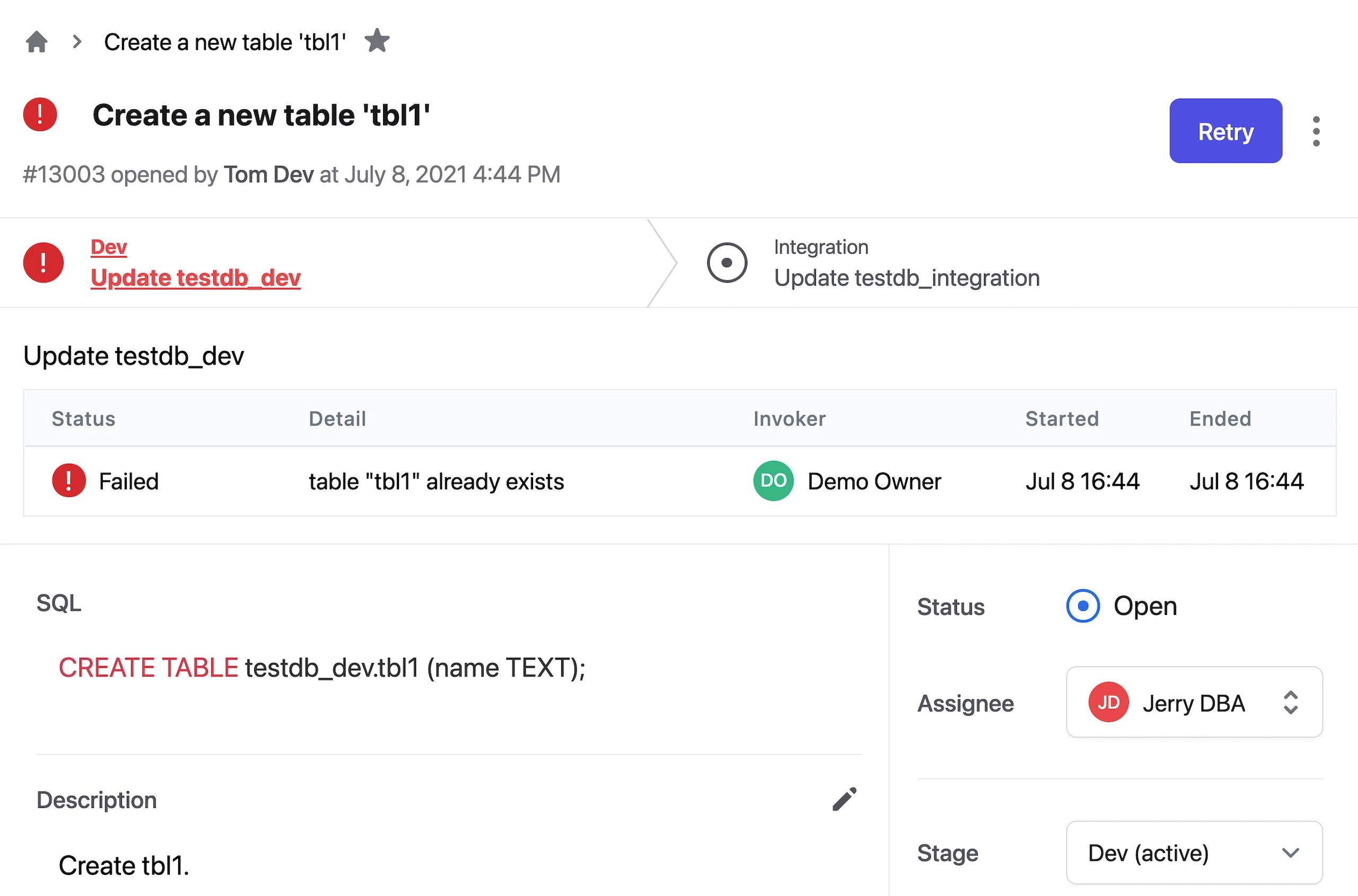Viewport: 1358px width, 896px height.
Task: Click the Tom Dev creator name
Action: click(x=268, y=174)
